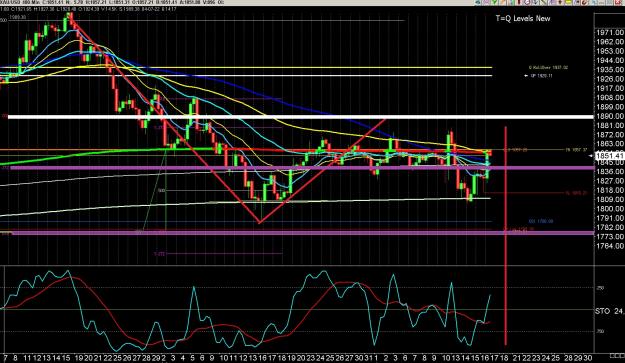Click the 1935.00 price axis label
The height and width of the screenshot is (363, 625).
610,70
